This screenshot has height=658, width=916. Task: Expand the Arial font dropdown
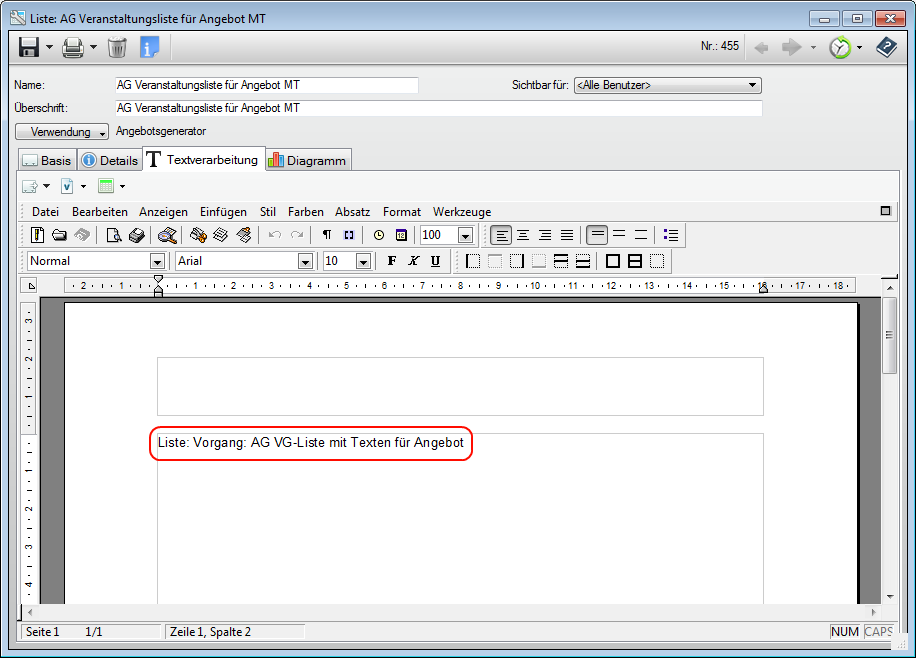pos(305,261)
